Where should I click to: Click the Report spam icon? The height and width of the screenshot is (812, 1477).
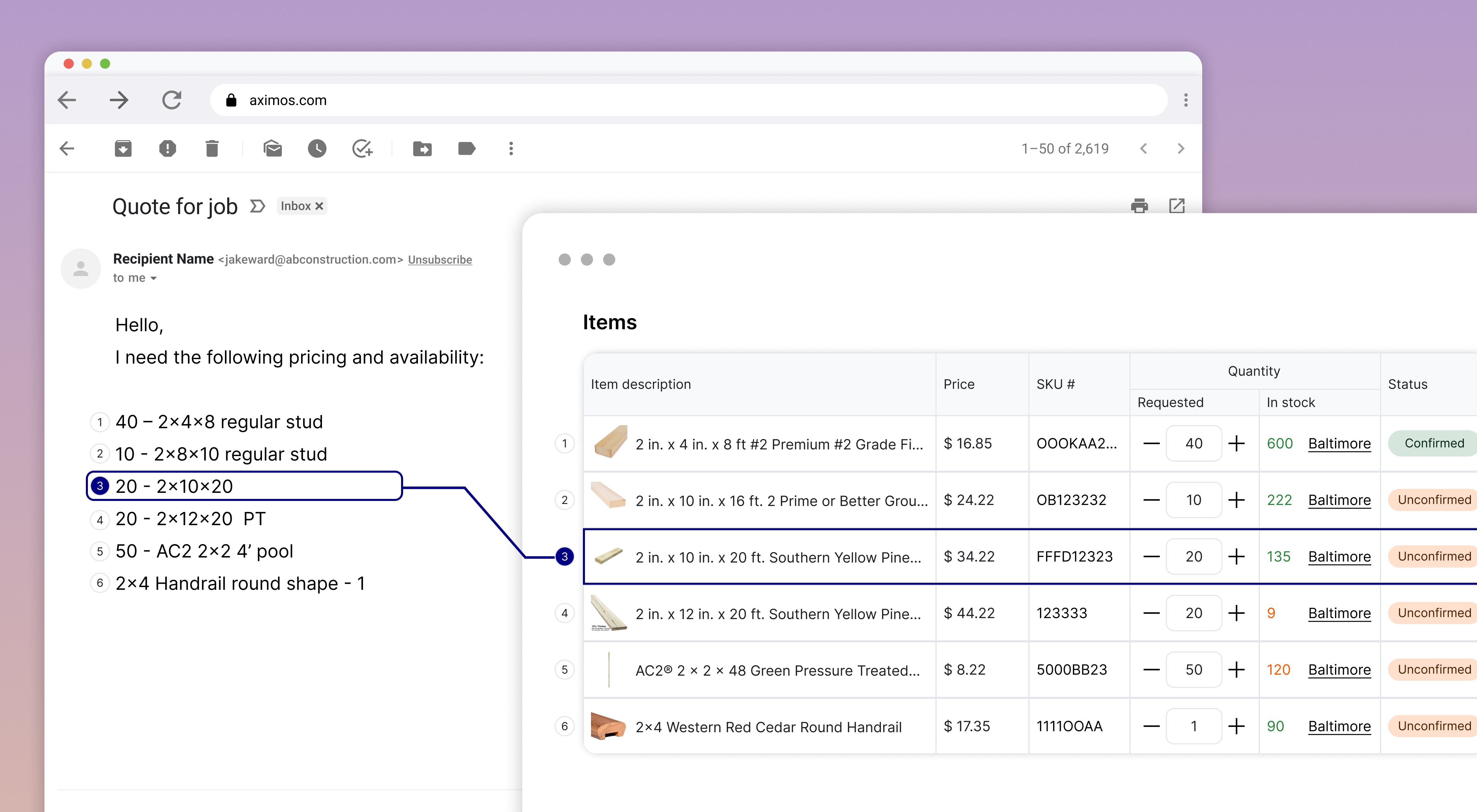coord(167,149)
